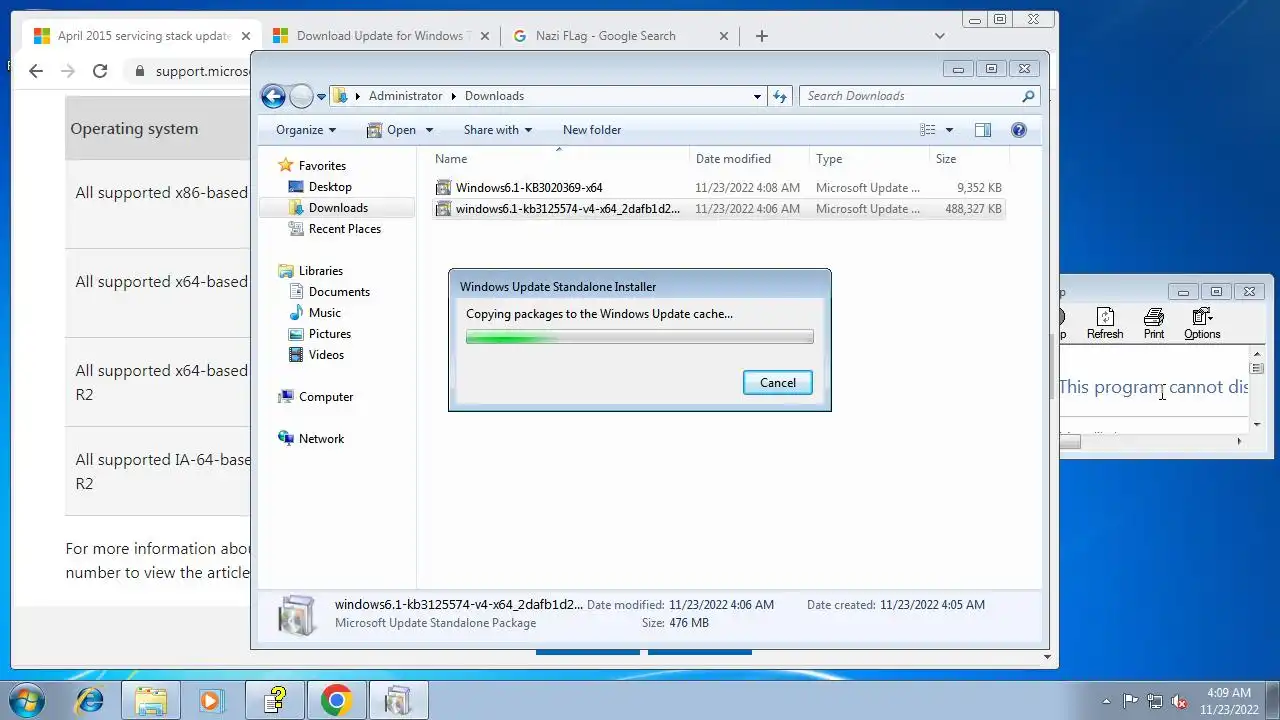Click the Search Downloads field
Image resolution: width=1280 pixels, height=720 pixels.
pyautogui.click(x=910, y=96)
